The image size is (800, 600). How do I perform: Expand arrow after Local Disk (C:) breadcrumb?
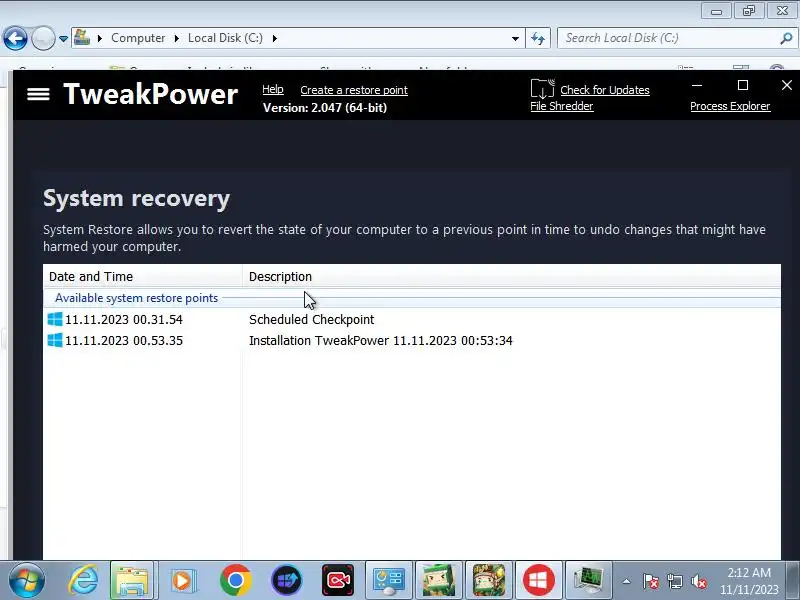click(274, 38)
